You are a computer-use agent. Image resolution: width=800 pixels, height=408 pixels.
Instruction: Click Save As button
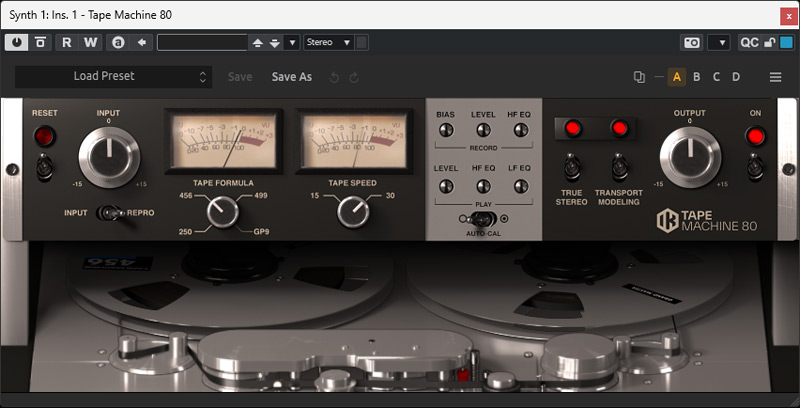pos(292,77)
